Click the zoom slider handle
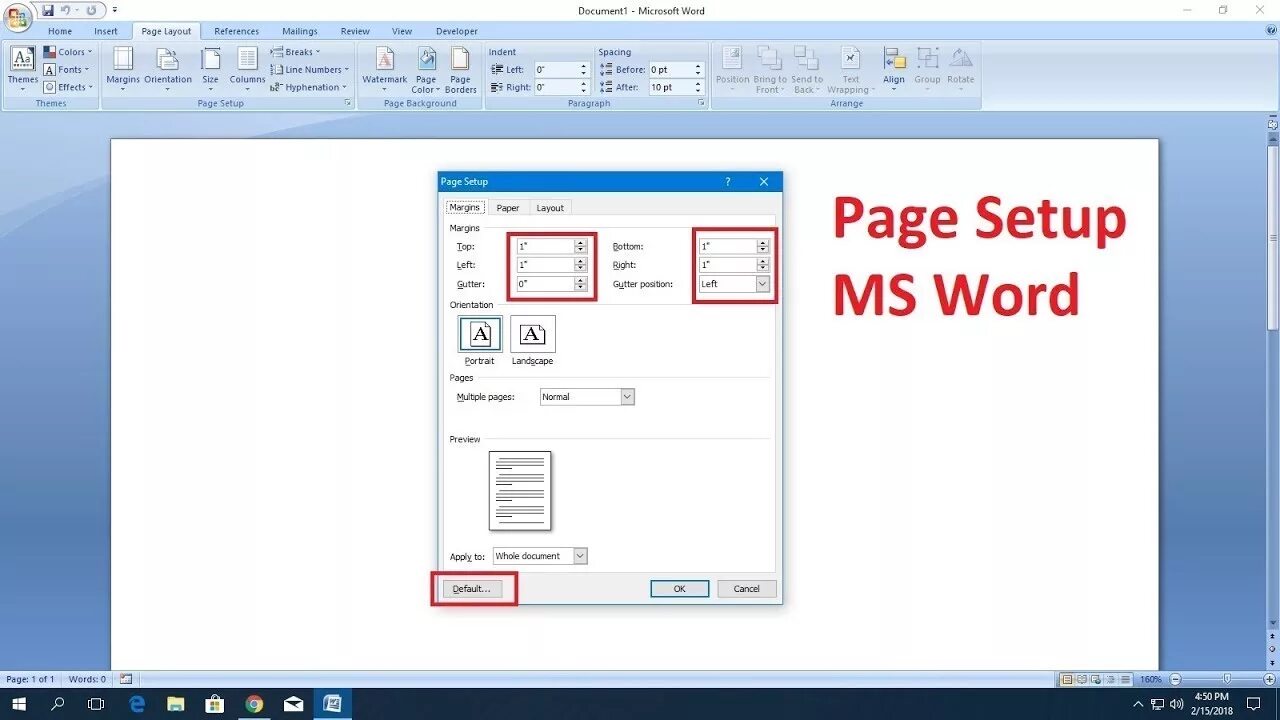 pyautogui.click(x=1227, y=679)
